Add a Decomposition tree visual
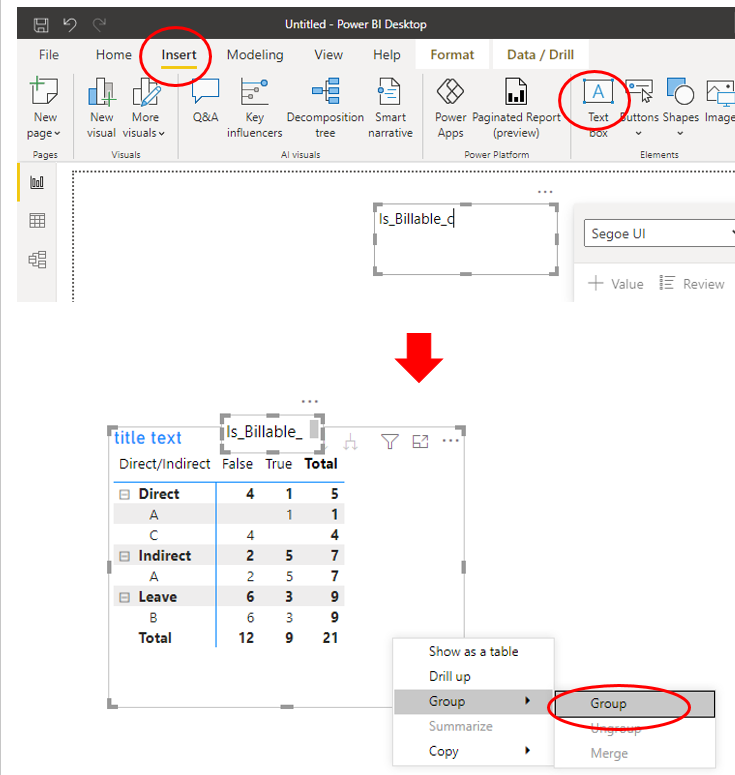Viewport: 735px width, 775px height. pyautogui.click(x=325, y=108)
